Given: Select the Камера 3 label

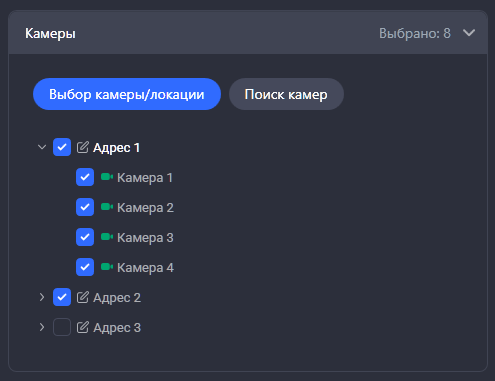Looking at the screenshot, I should coord(145,238).
